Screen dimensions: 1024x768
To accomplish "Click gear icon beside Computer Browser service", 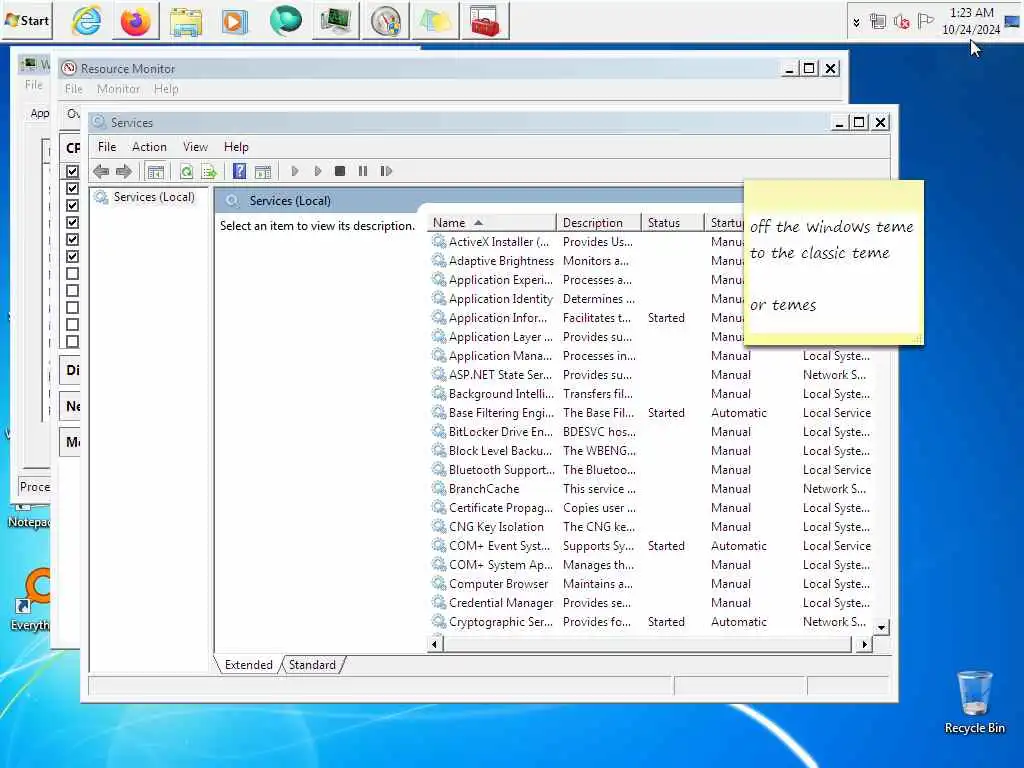I will (439, 584).
